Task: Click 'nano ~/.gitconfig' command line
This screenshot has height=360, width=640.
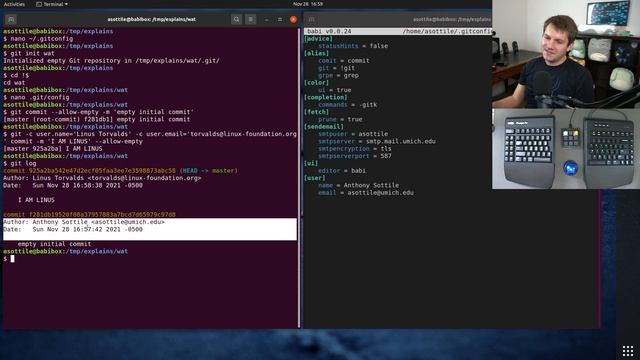Action: click(x=38, y=39)
